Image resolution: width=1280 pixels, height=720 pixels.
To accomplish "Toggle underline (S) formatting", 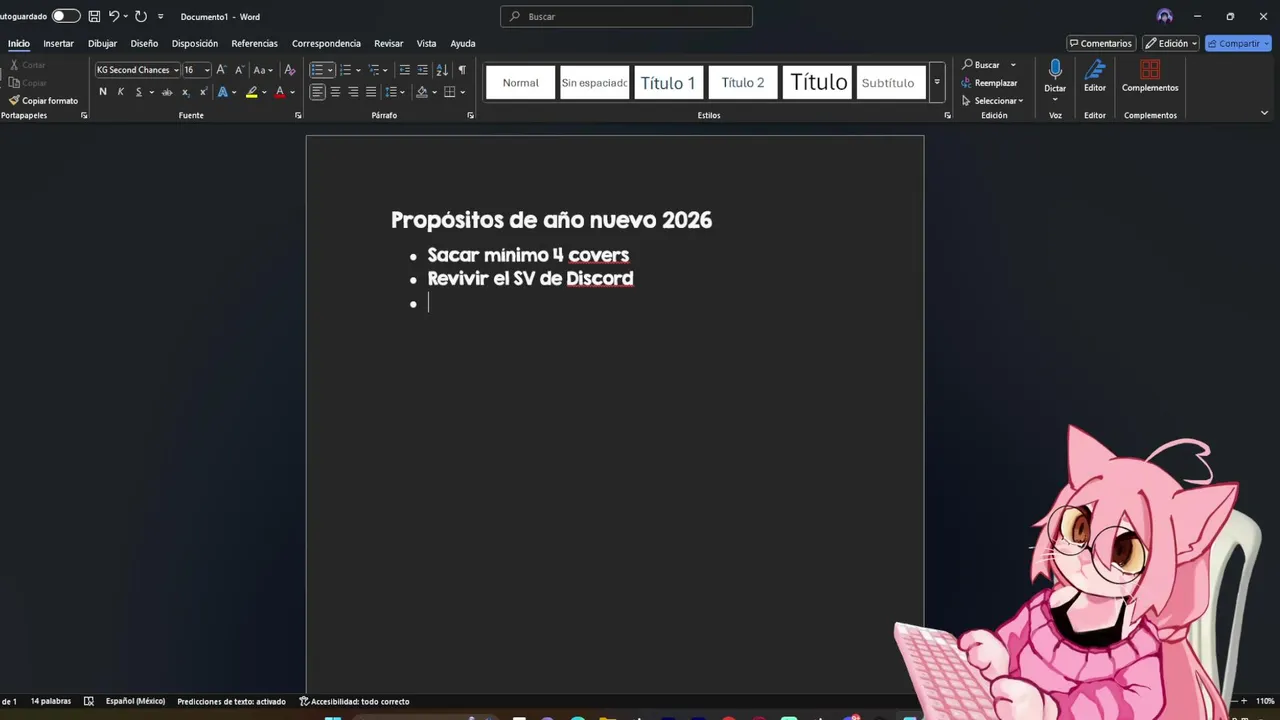I will pyautogui.click(x=139, y=92).
